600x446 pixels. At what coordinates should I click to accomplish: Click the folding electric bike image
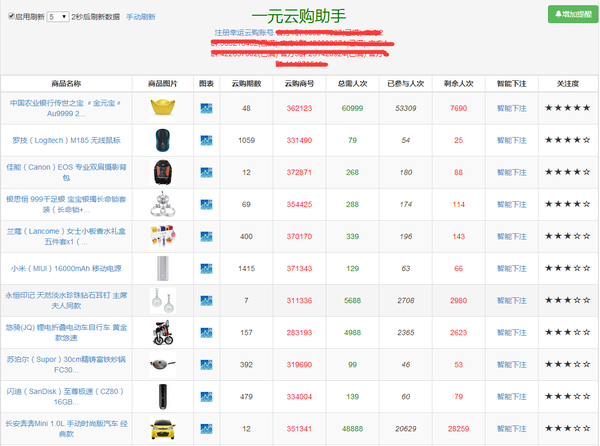click(x=163, y=333)
